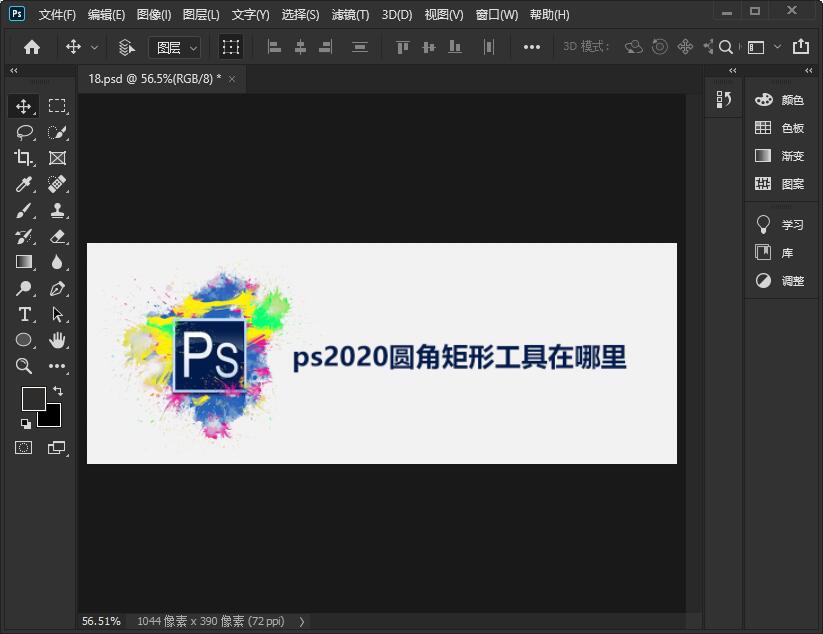This screenshot has width=823, height=634.
Task: Open the hidden tools ellipsis menu
Action: point(57,366)
